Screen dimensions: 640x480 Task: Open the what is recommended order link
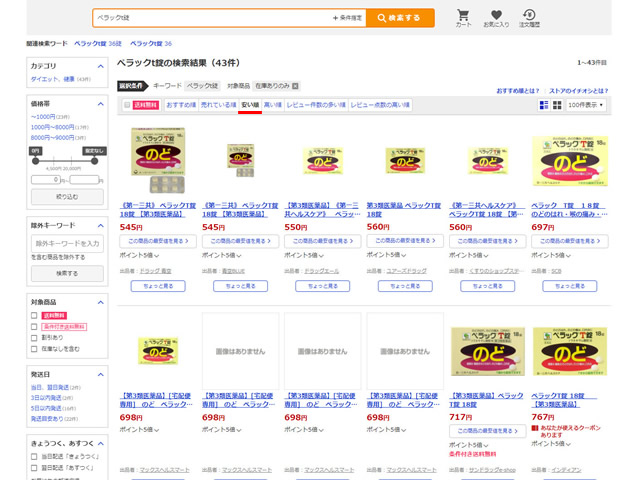tap(518, 91)
